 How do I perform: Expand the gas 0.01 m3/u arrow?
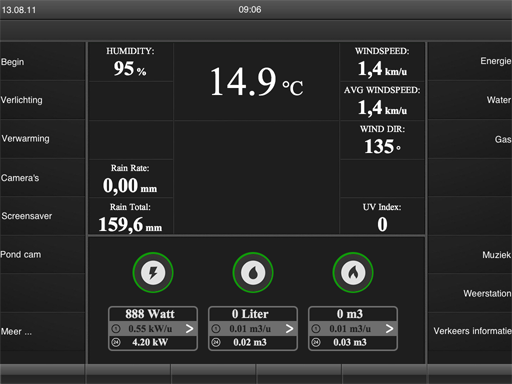(x=389, y=329)
